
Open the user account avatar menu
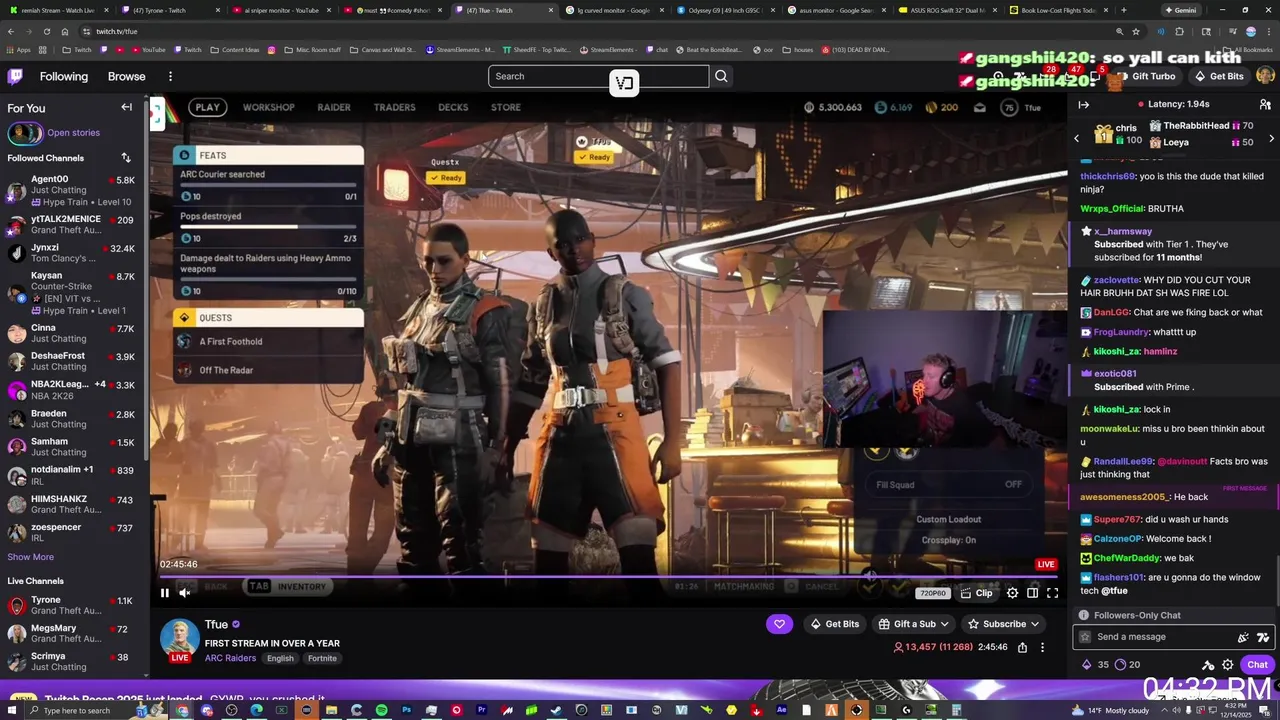[1265, 76]
